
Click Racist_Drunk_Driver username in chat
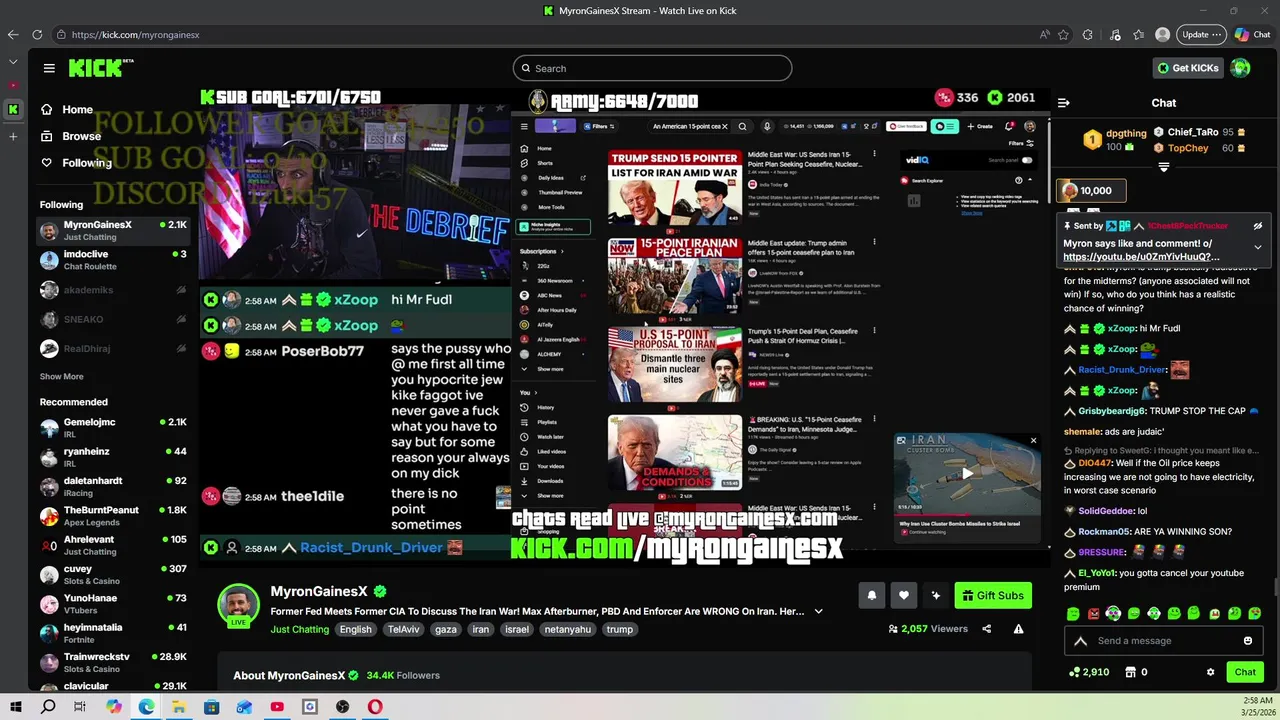(1122, 370)
